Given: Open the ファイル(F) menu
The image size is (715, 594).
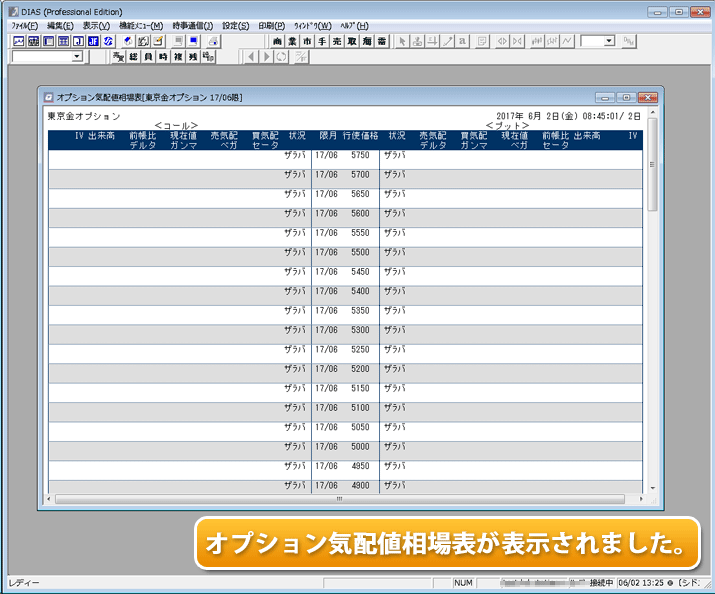Looking at the screenshot, I should click(x=25, y=25).
